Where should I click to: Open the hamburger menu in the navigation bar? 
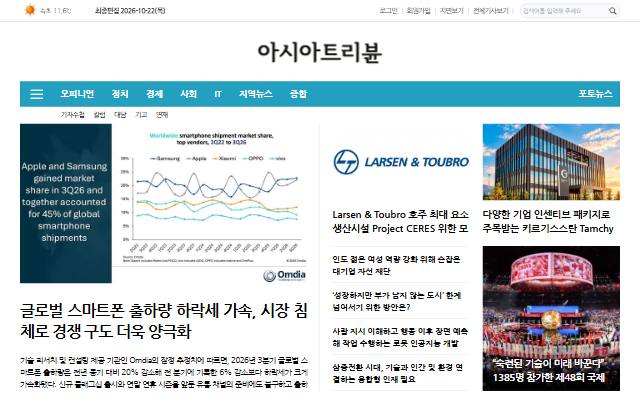[37, 94]
